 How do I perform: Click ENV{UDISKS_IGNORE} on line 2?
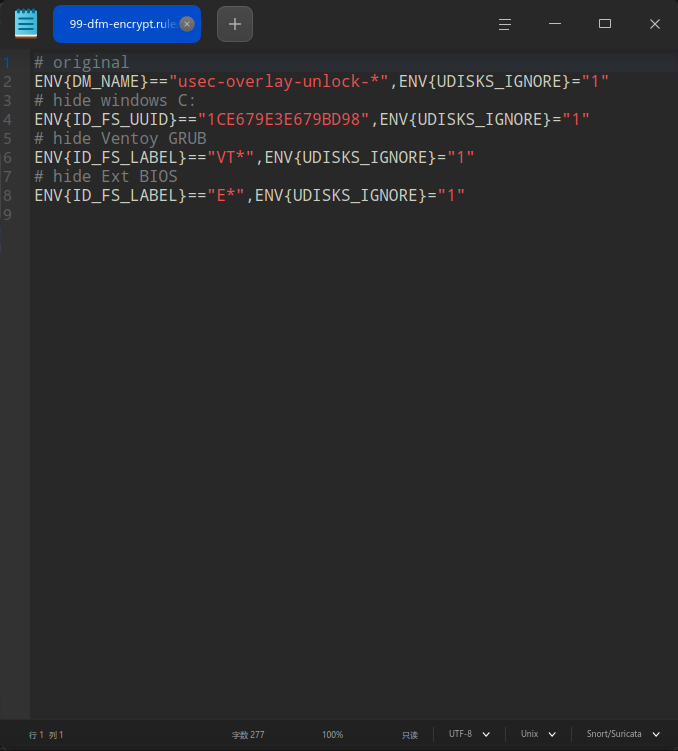[485, 81]
